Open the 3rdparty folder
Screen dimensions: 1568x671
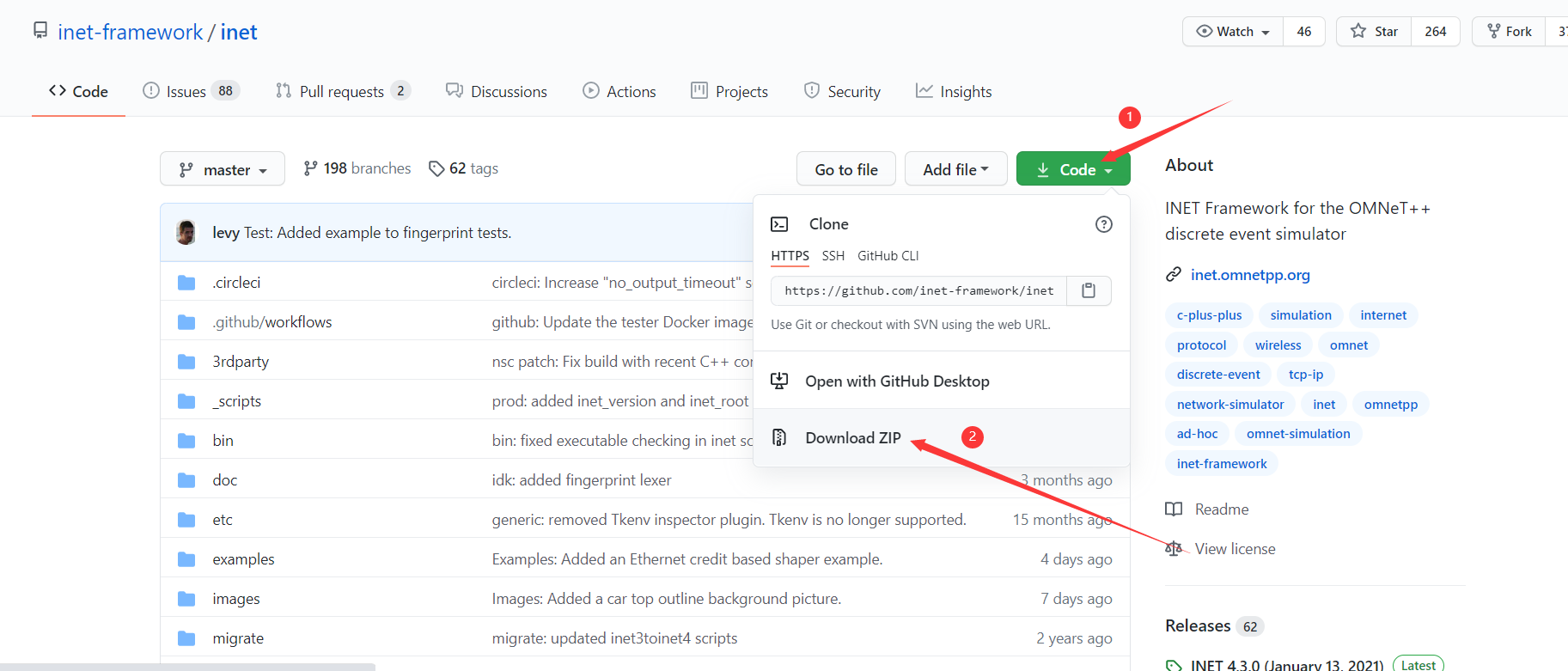241,362
